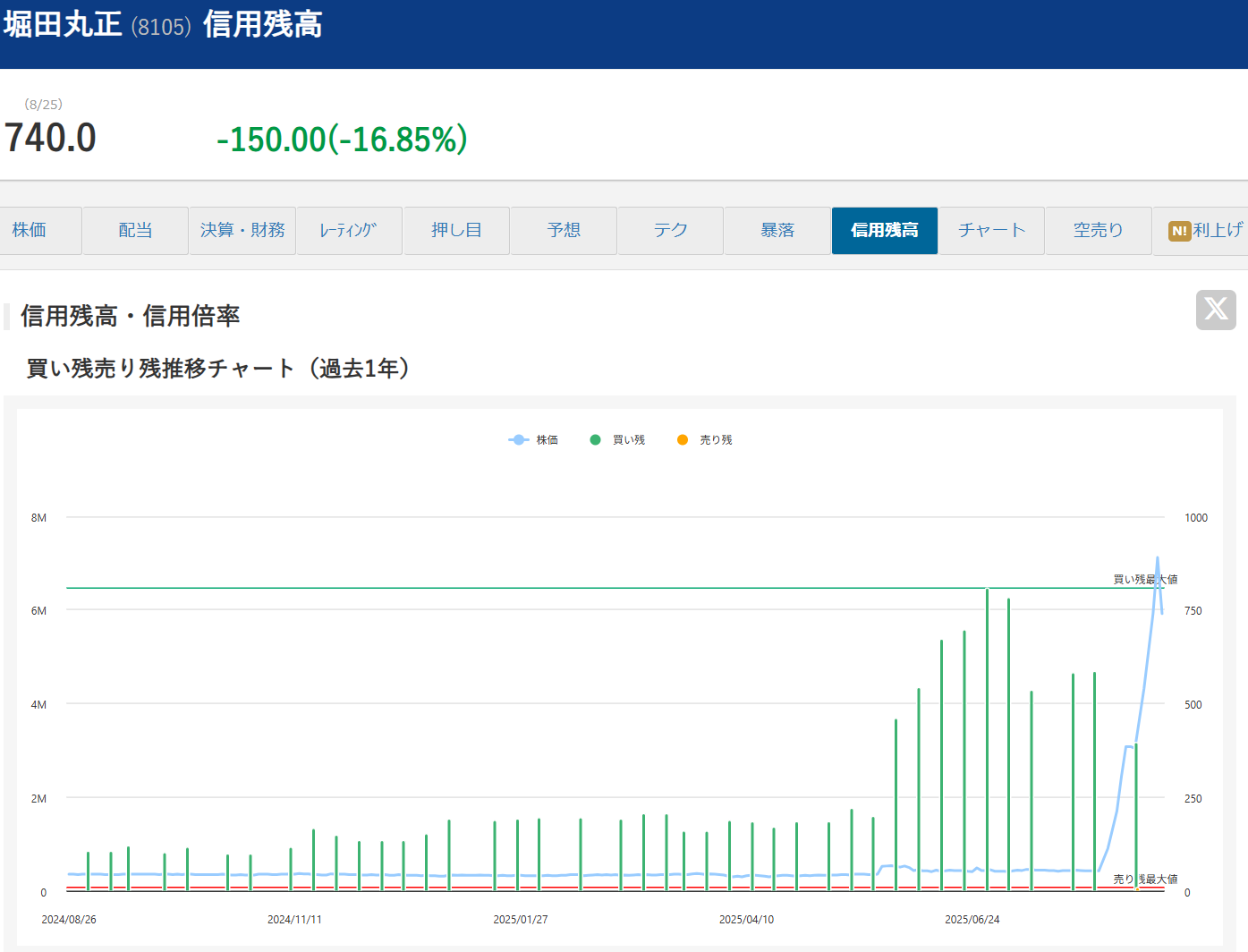Toggle 株価 series in chart legend
Screen dimensions: 1248x952
533,440
